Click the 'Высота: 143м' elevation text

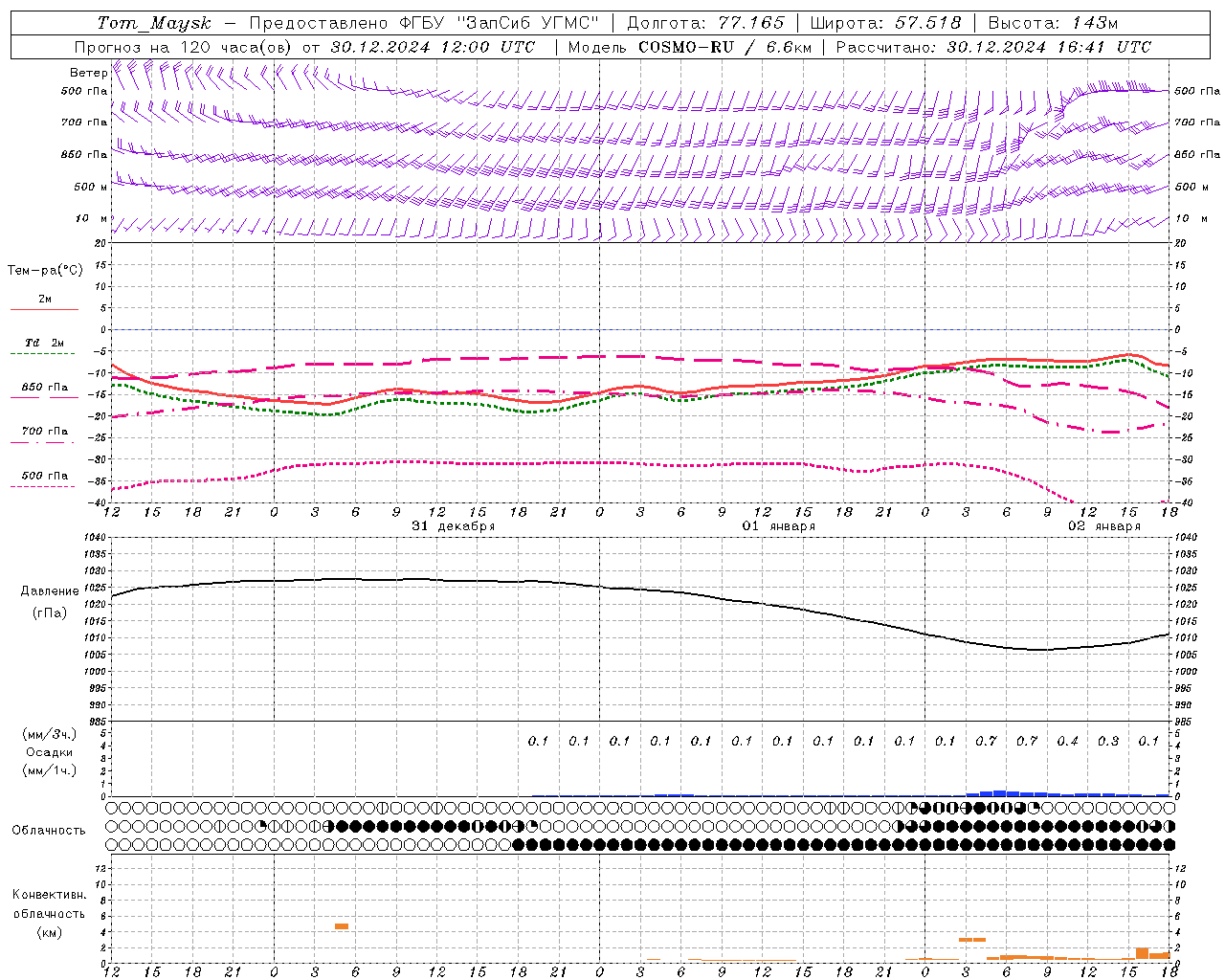tap(1053, 23)
